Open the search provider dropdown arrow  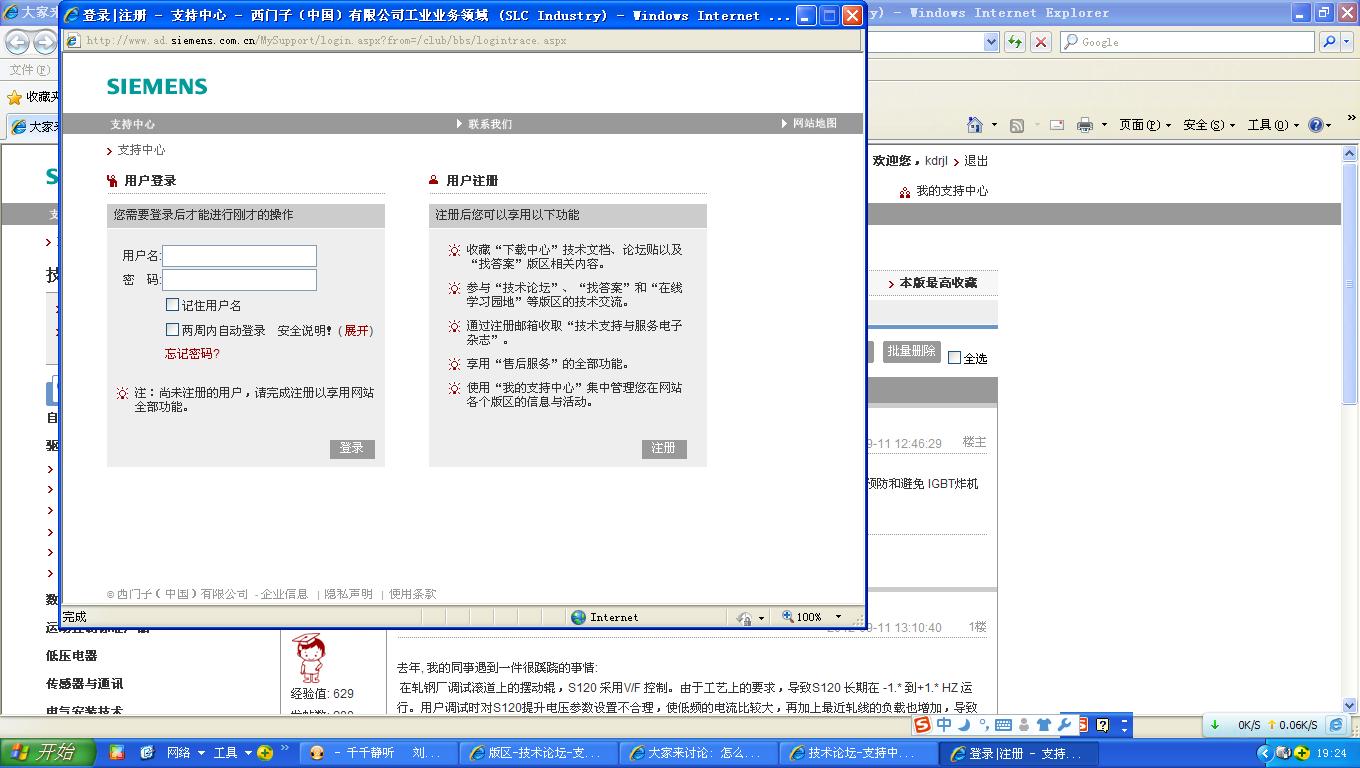1349,42
